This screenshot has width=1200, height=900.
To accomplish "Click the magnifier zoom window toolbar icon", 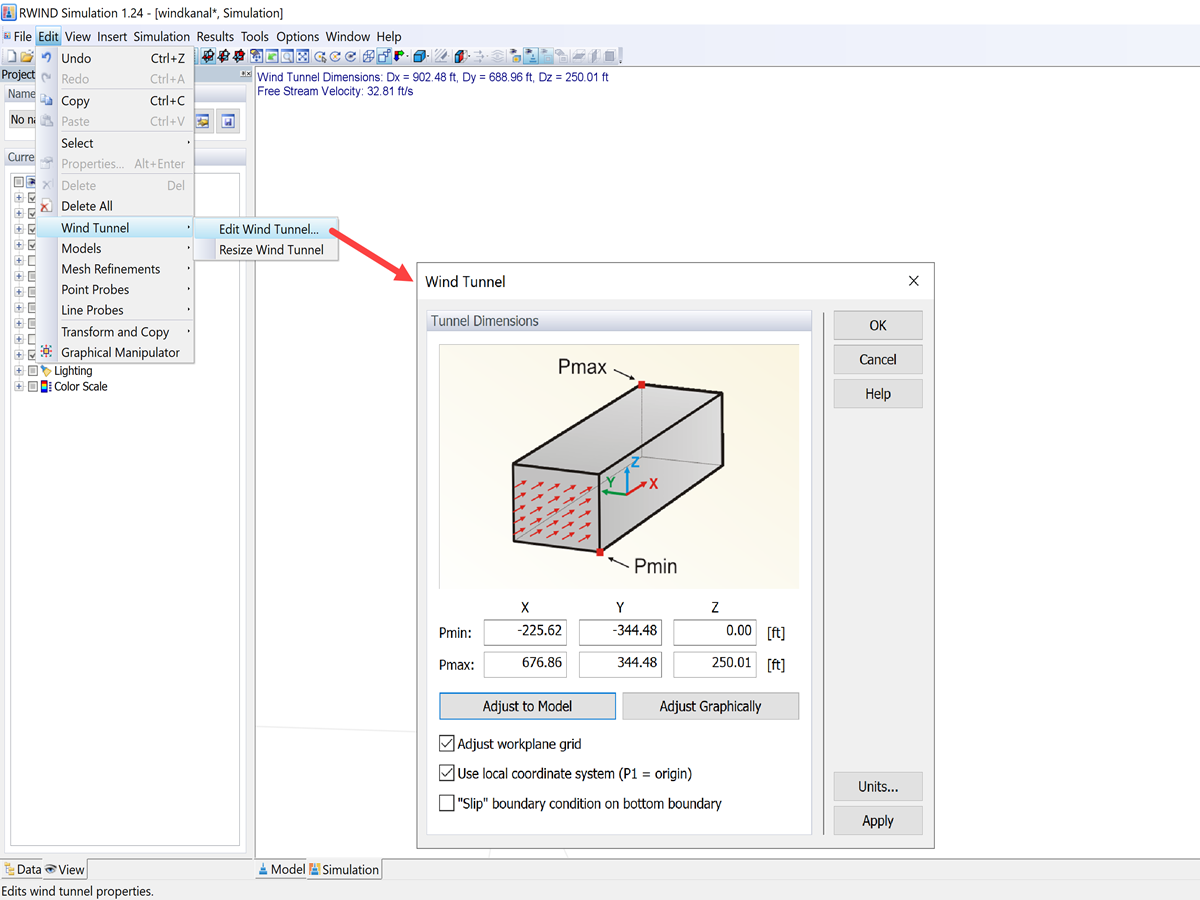I will tap(287, 56).
